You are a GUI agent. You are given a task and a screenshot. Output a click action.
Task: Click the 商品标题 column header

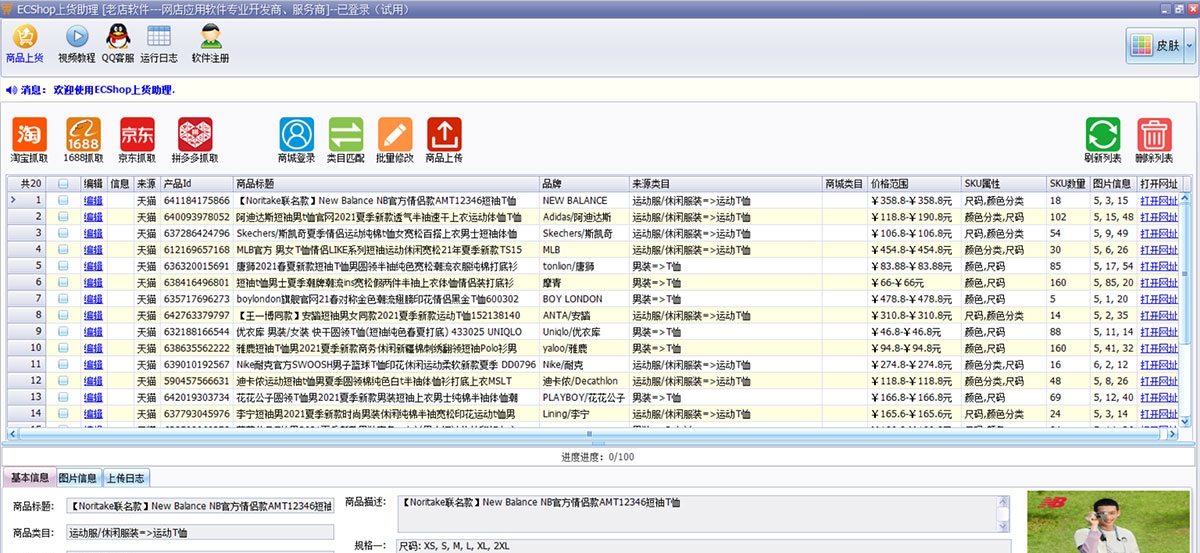tap(386, 184)
